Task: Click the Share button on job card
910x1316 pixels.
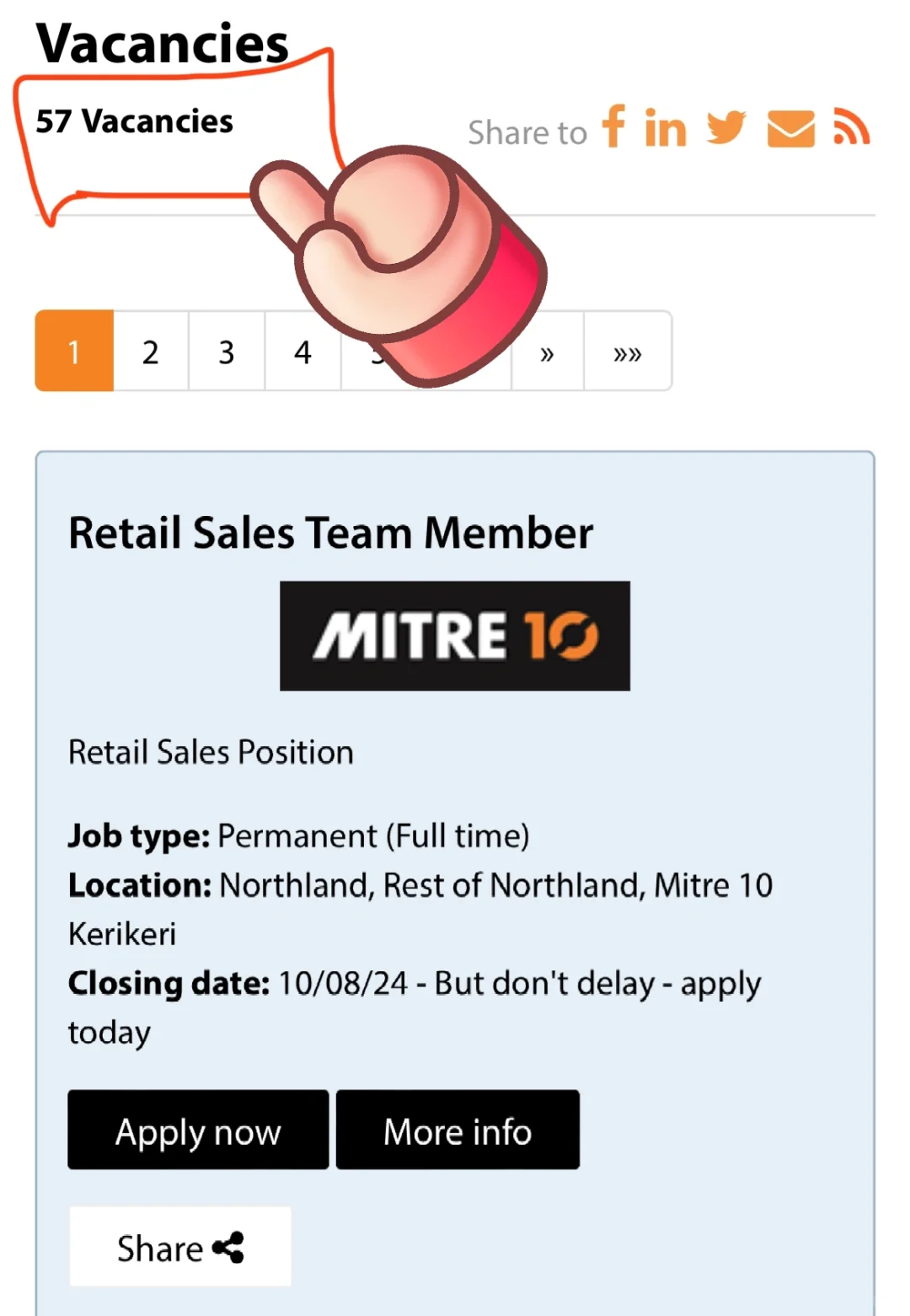Action: pos(179,1247)
